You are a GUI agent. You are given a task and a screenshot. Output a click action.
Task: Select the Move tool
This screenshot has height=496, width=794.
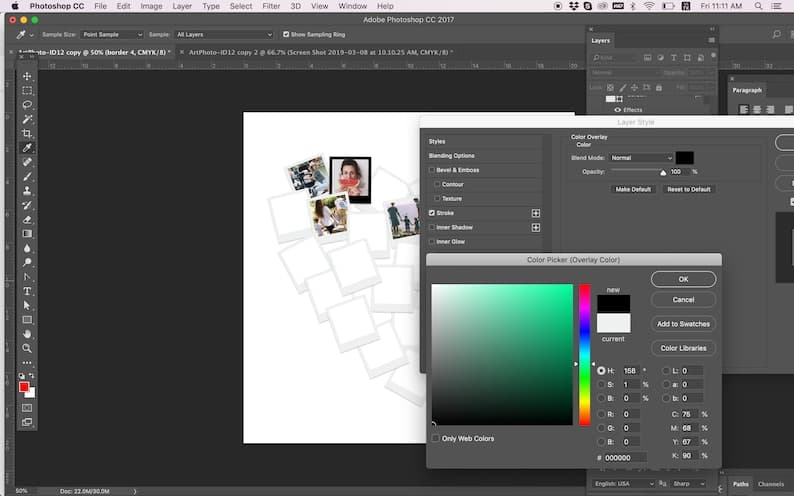[27, 76]
